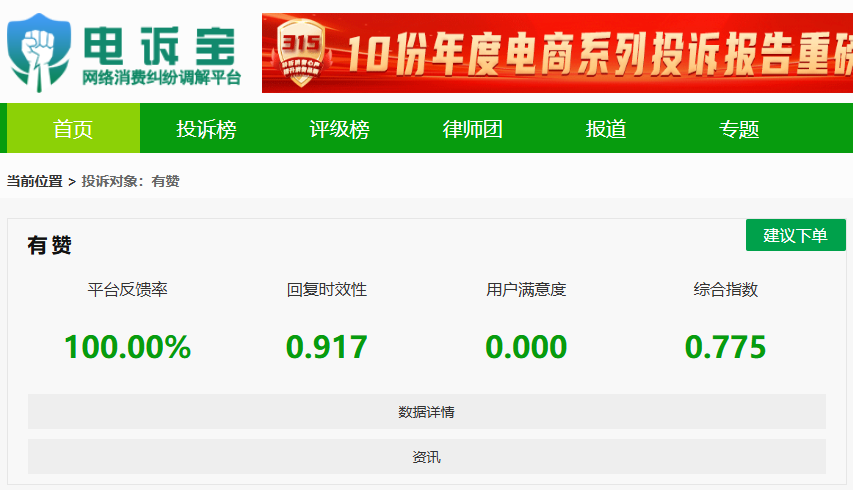Screen dimensions: 853x490
Task: Expand the 数据详情 bar
Action: [426, 412]
